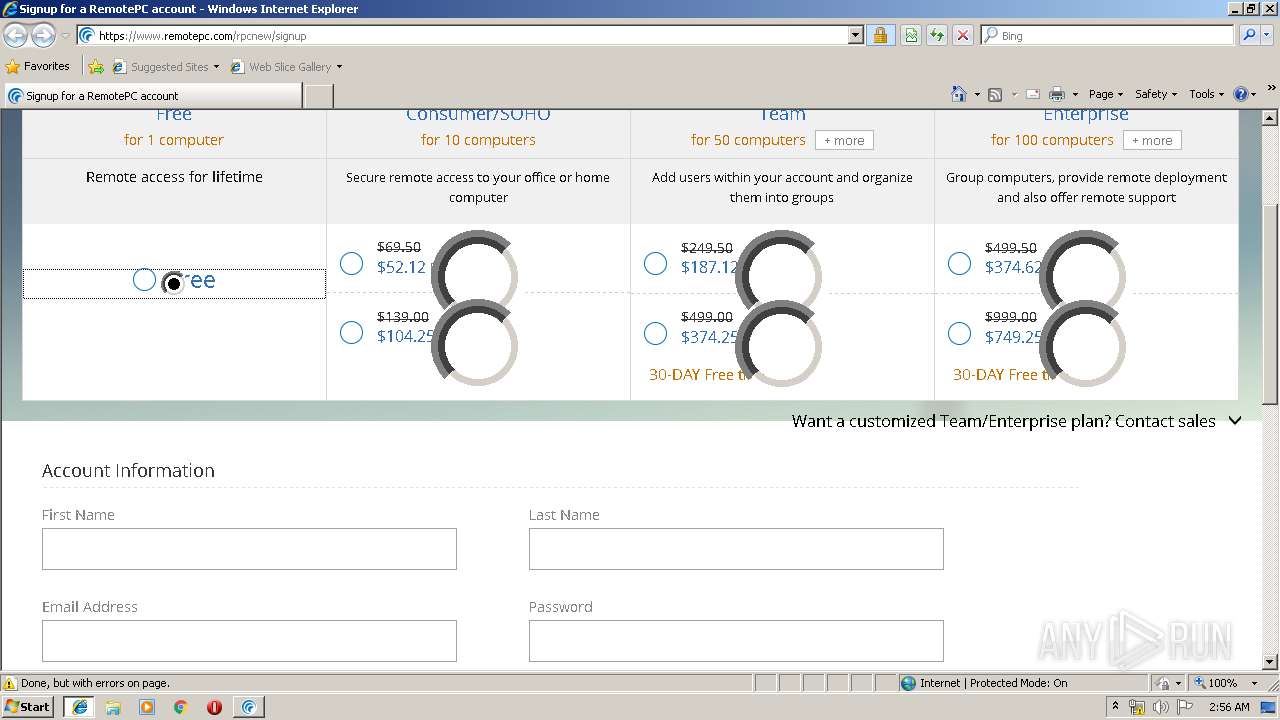Open the Tools menu

1206,94
